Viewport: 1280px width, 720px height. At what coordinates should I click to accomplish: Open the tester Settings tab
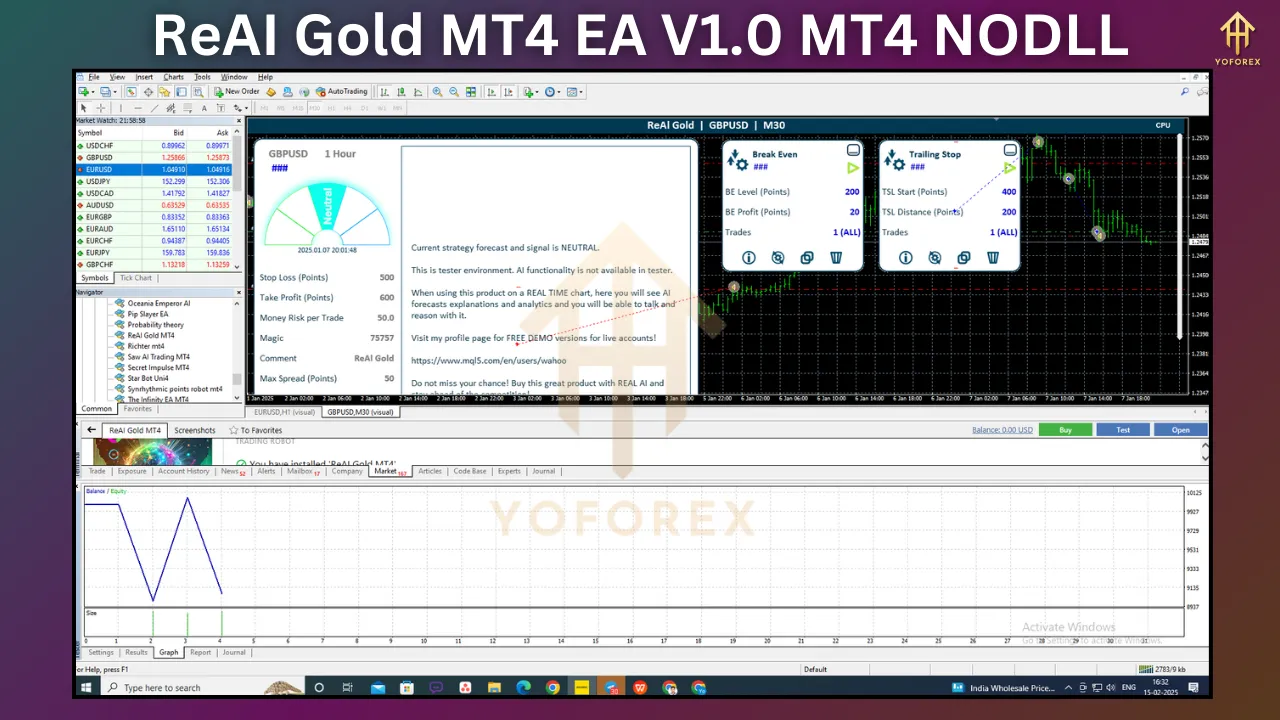(101, 652)
